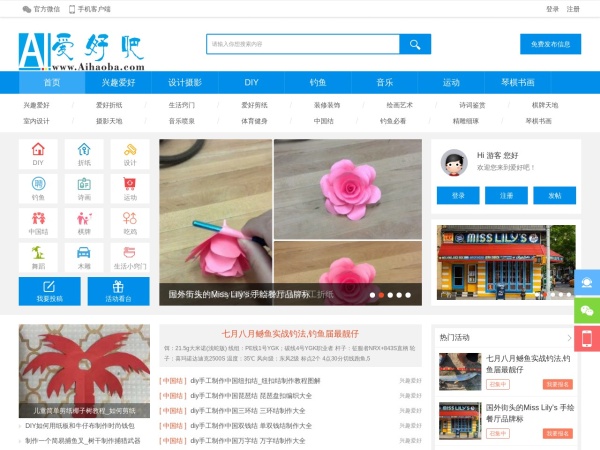Screen dimensions: 600x450
Task: Select the 钓鱼 navigation tab
Action: click(318, 82)
